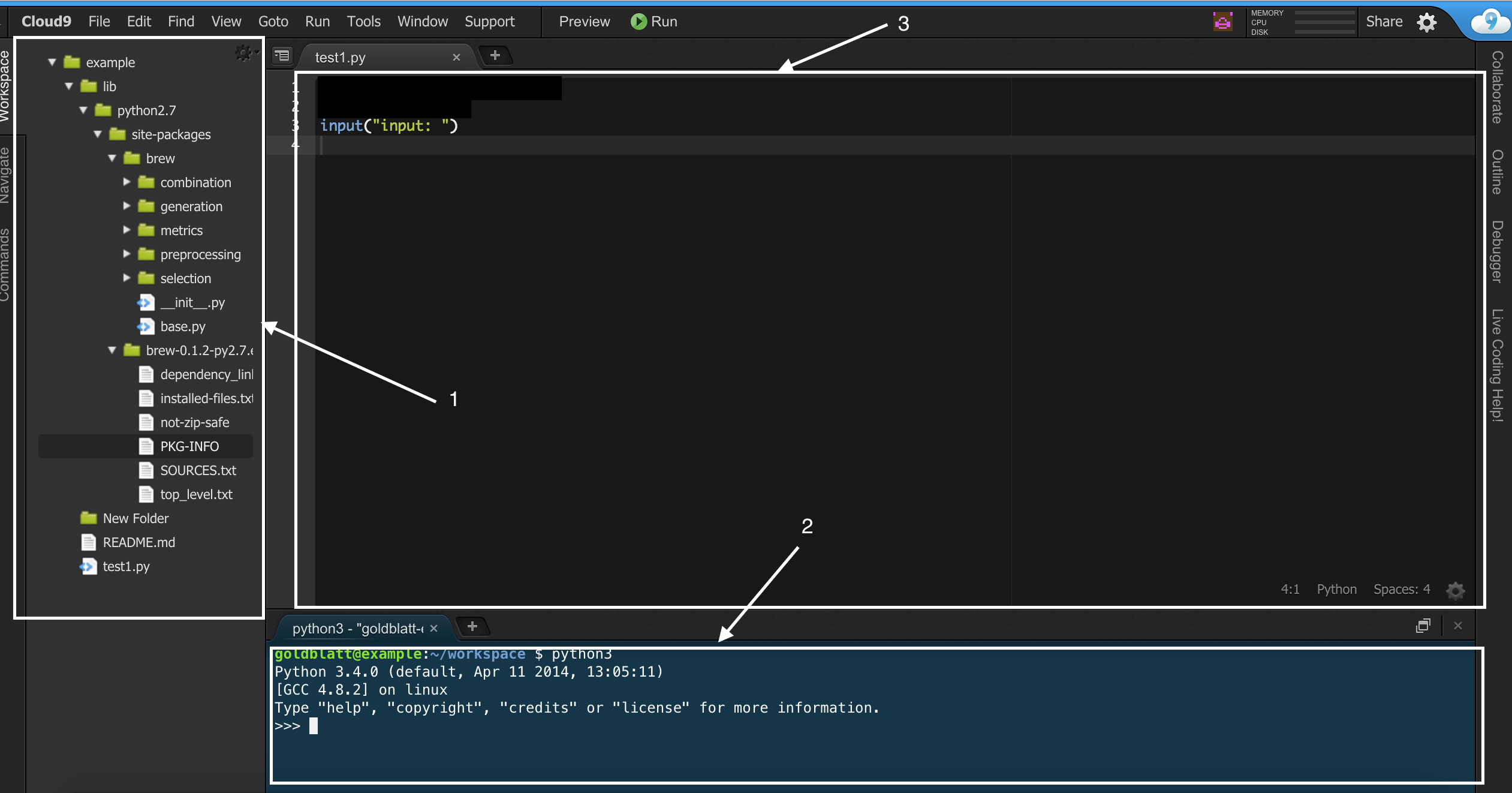Image resolution: width=1512 pixels, height=793 pixels.
Task: Expand the combination folder
Action: (127, 182)
